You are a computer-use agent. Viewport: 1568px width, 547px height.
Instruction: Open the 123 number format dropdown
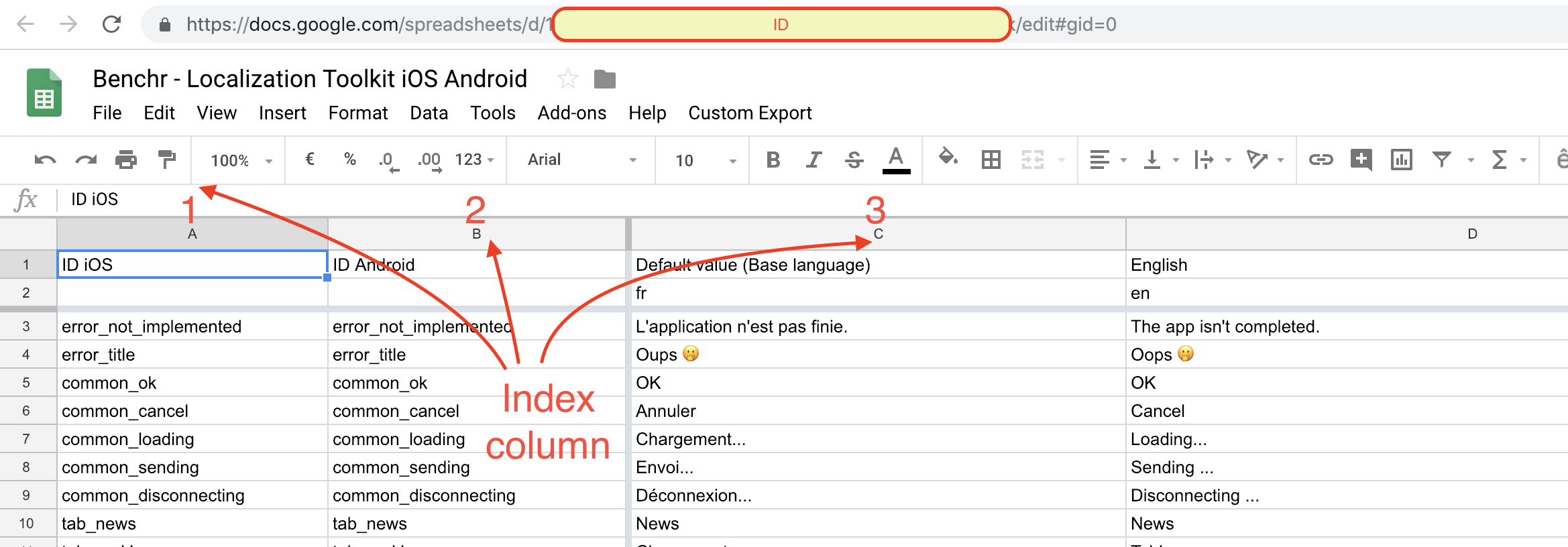point(475,160)
